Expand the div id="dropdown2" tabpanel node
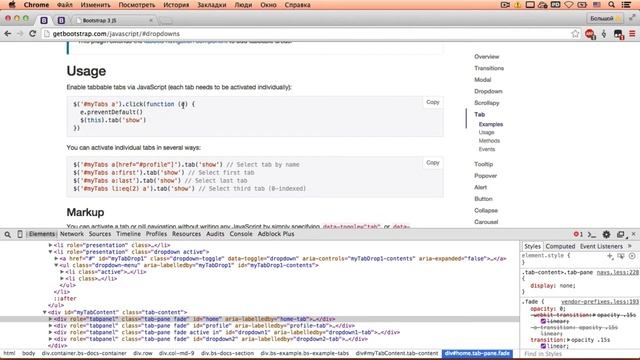The width and height of the screenshot is (640, 360). click(51, 339)
